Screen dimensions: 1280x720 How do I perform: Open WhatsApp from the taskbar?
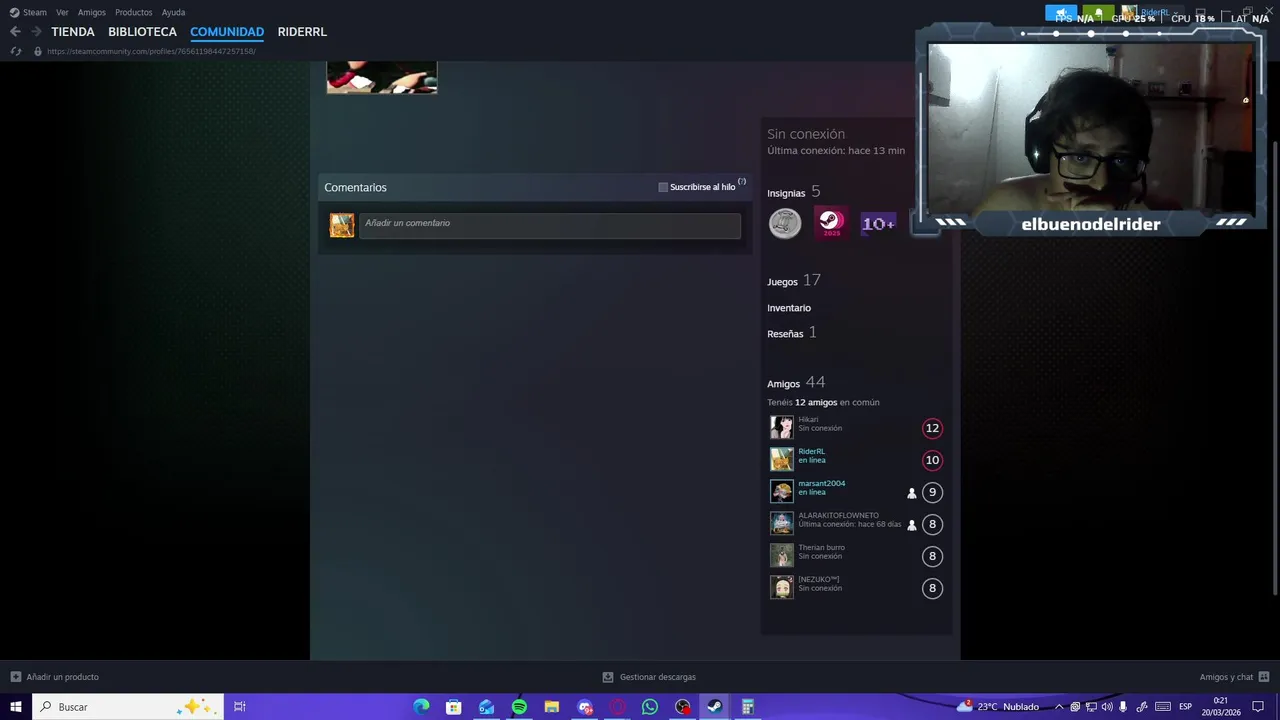pos(650,707)
